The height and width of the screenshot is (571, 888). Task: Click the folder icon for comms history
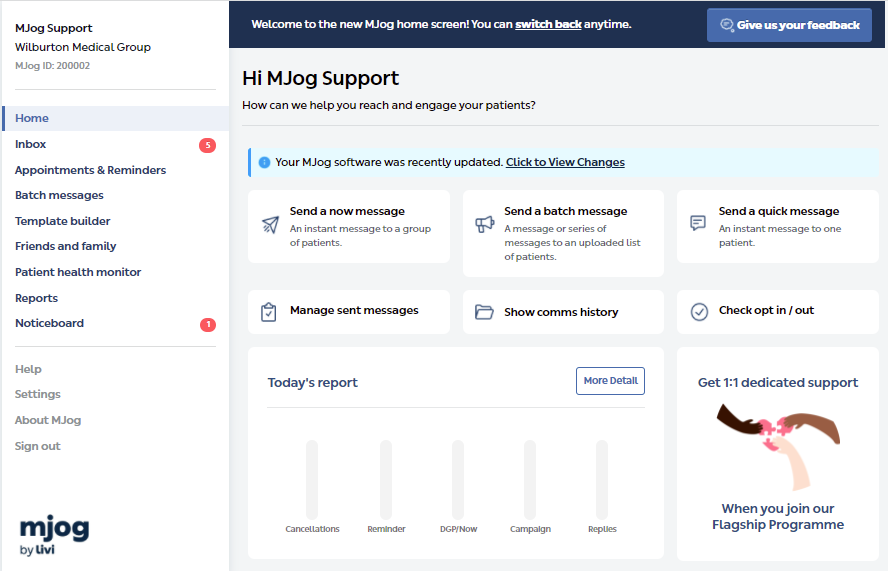click(484, 312)
